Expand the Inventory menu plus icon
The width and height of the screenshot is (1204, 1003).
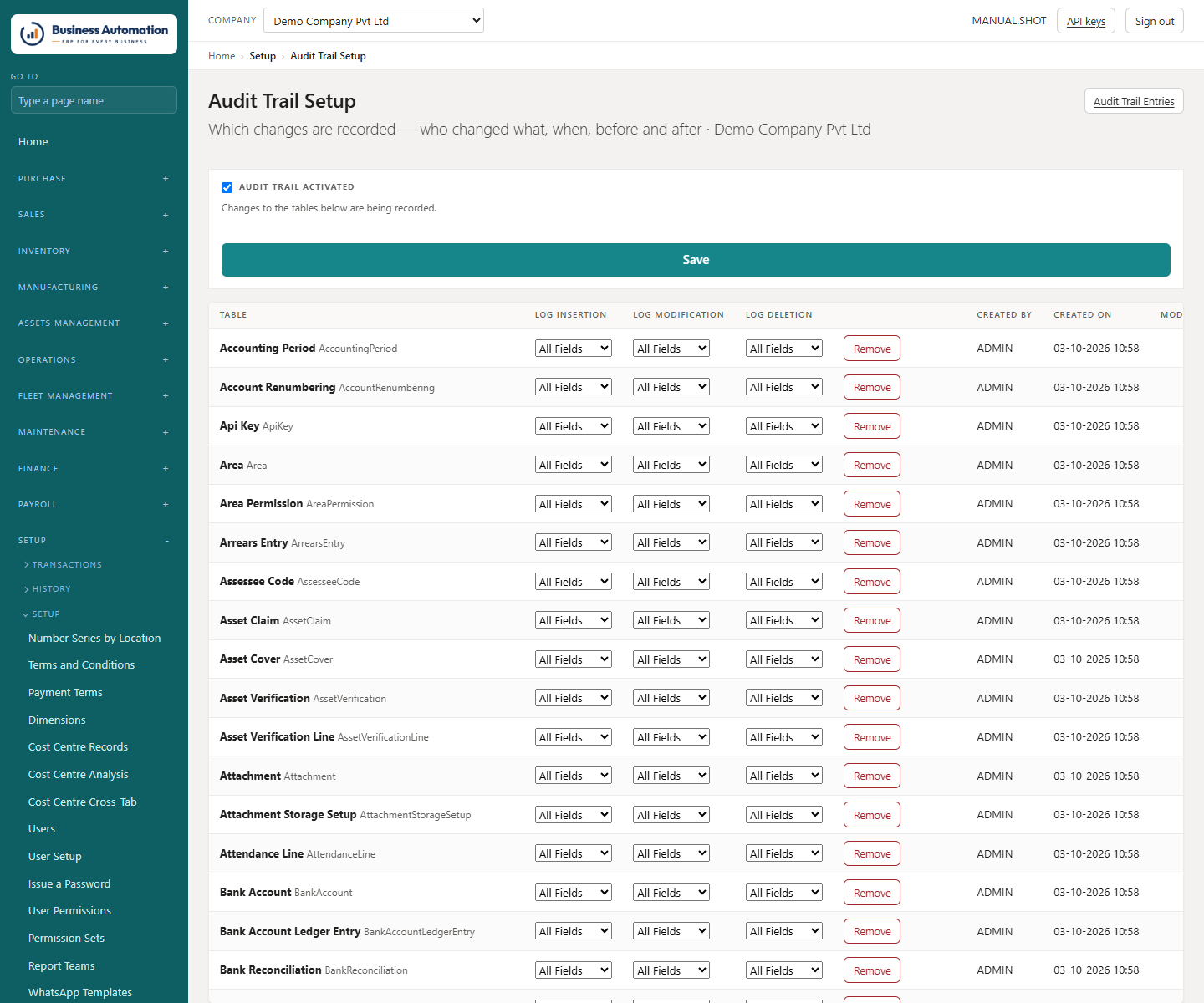tap(166, 252)
